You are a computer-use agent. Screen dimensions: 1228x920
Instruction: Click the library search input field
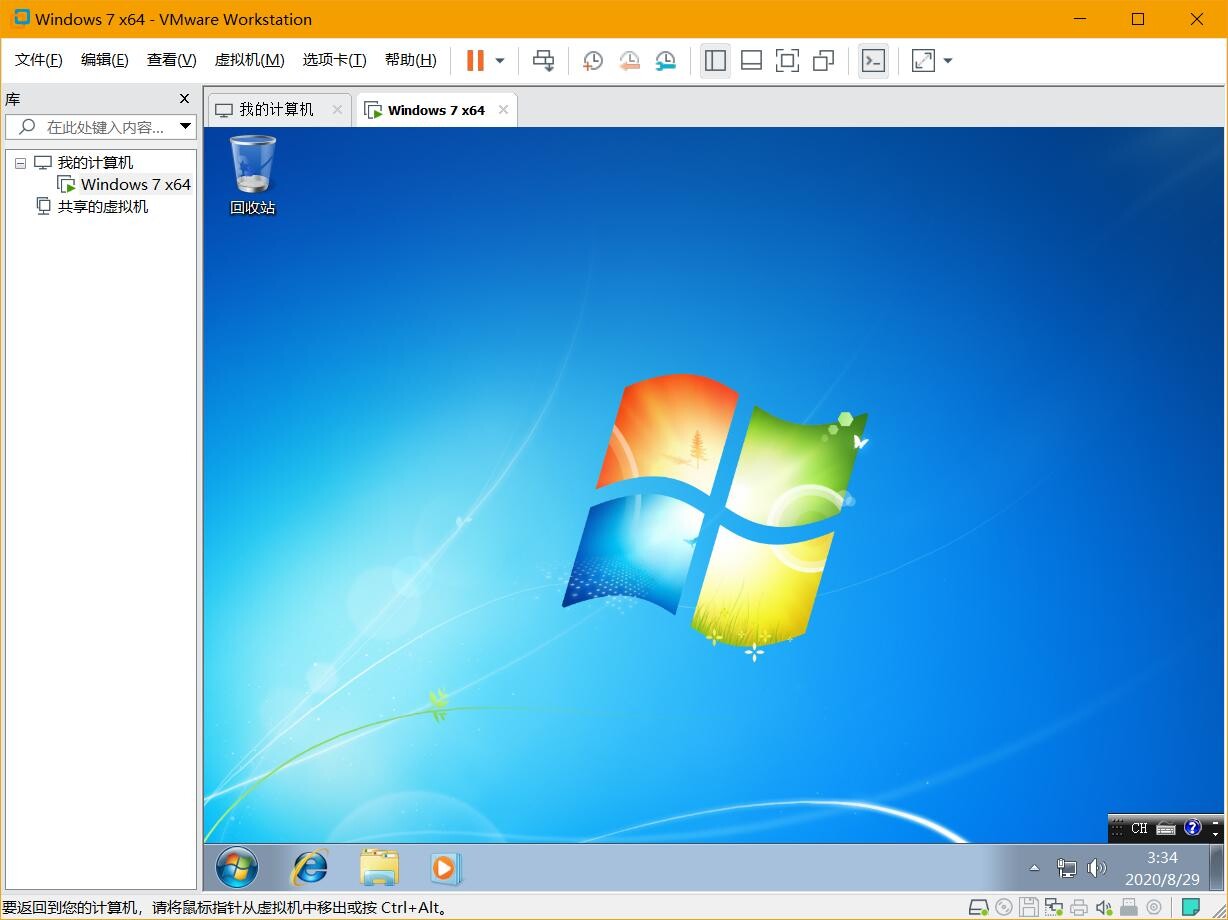[x=105, y=127]
